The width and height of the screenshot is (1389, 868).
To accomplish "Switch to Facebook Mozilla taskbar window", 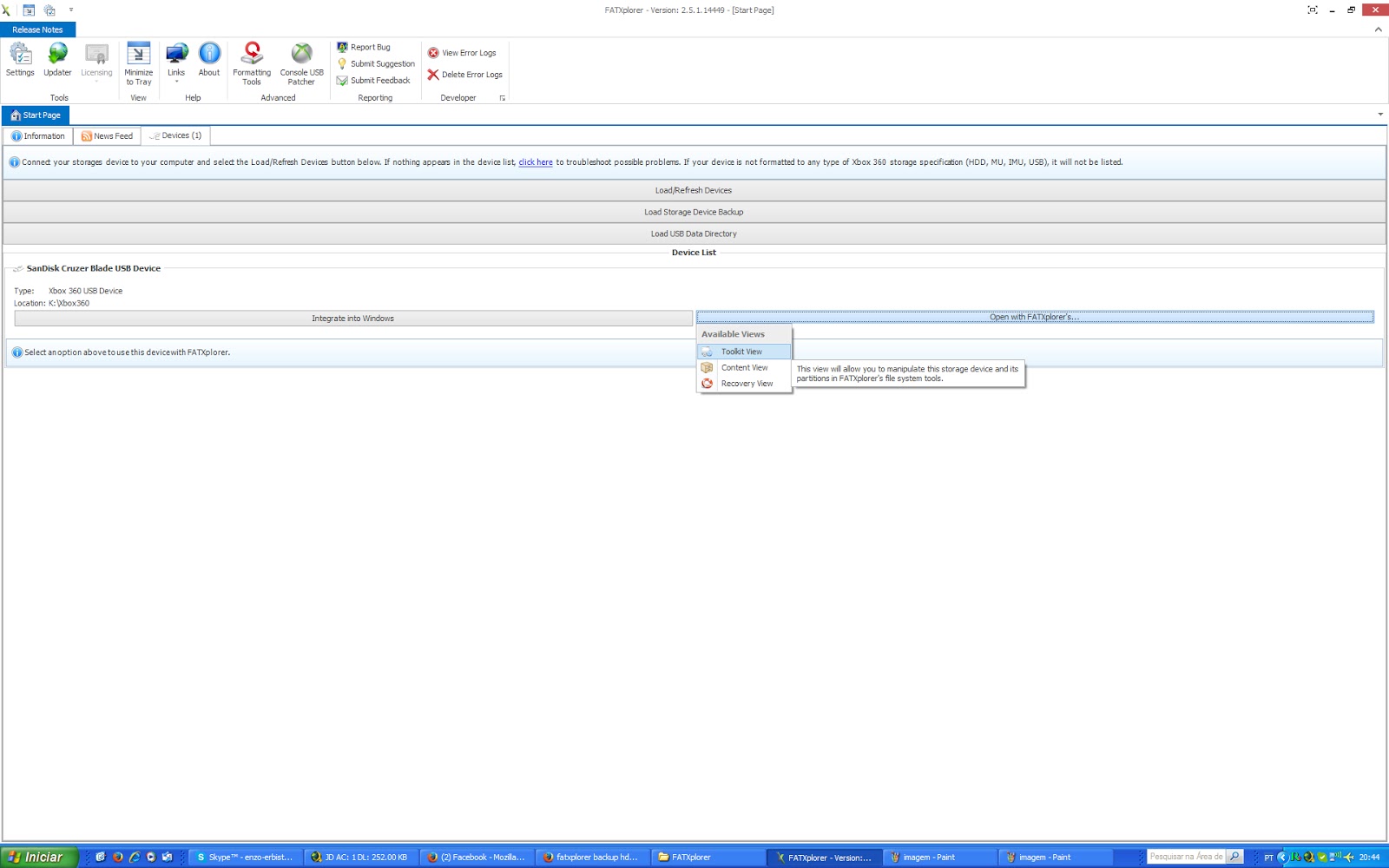I will [x=477, y=857].
